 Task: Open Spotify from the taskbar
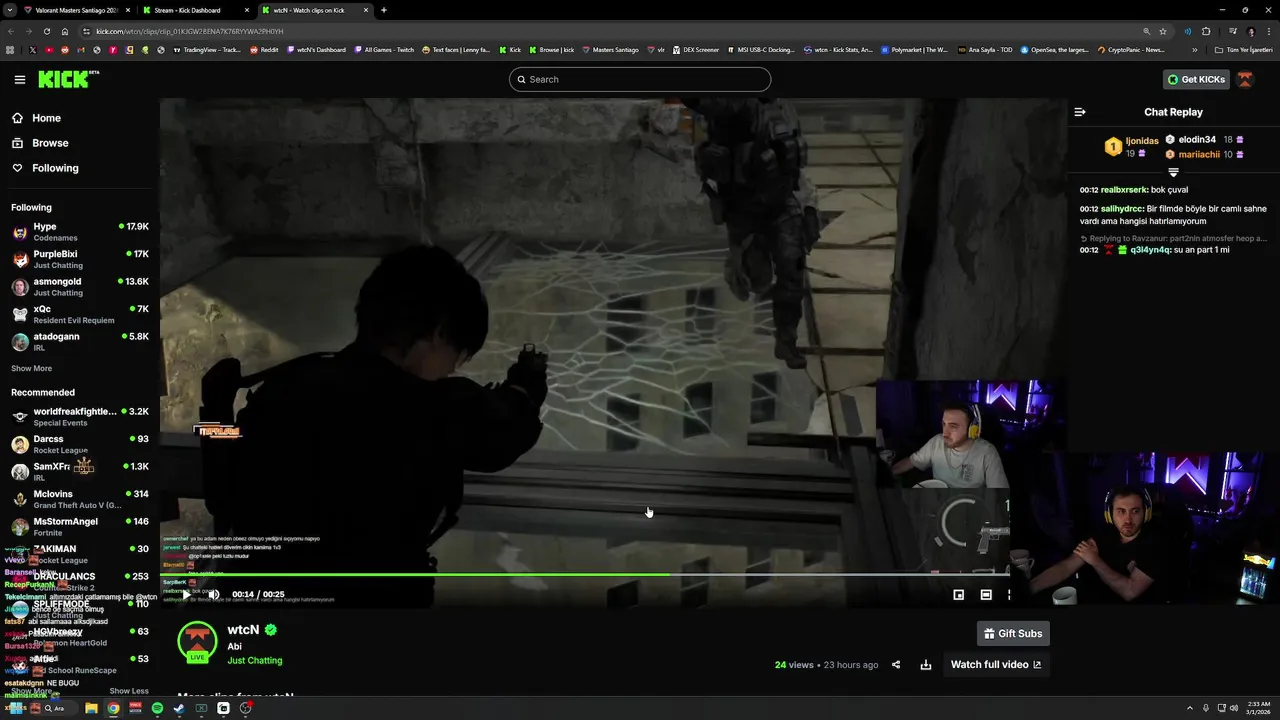coord(157,708)
